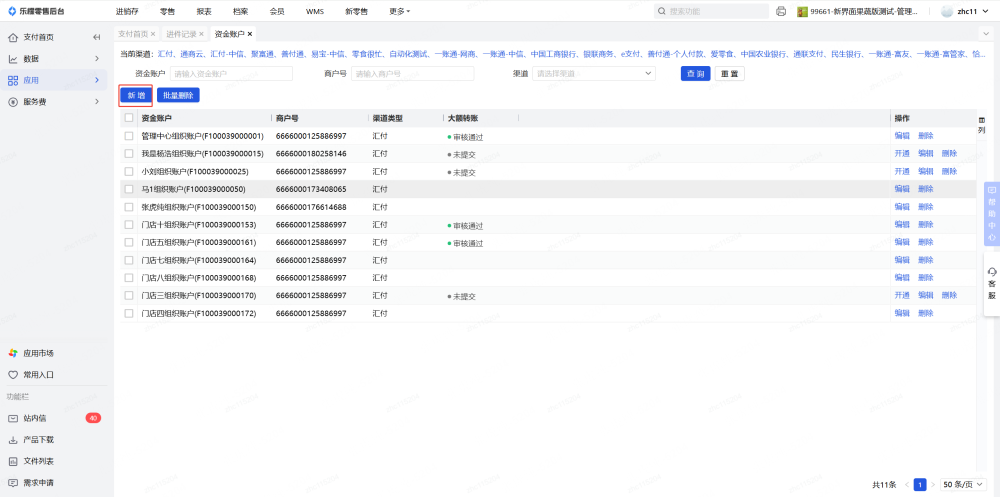Click the 文件列表 file icon
This screenshot has width=1000, height=497.
coord(13,461)
